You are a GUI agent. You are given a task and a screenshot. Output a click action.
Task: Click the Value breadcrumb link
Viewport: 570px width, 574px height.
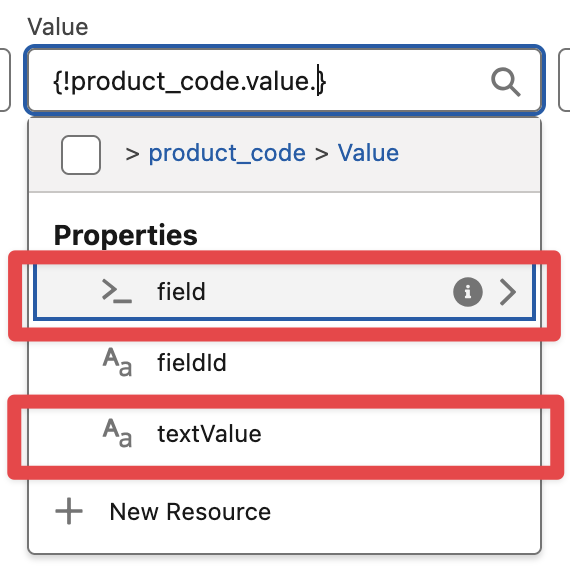tap(368, 153)
